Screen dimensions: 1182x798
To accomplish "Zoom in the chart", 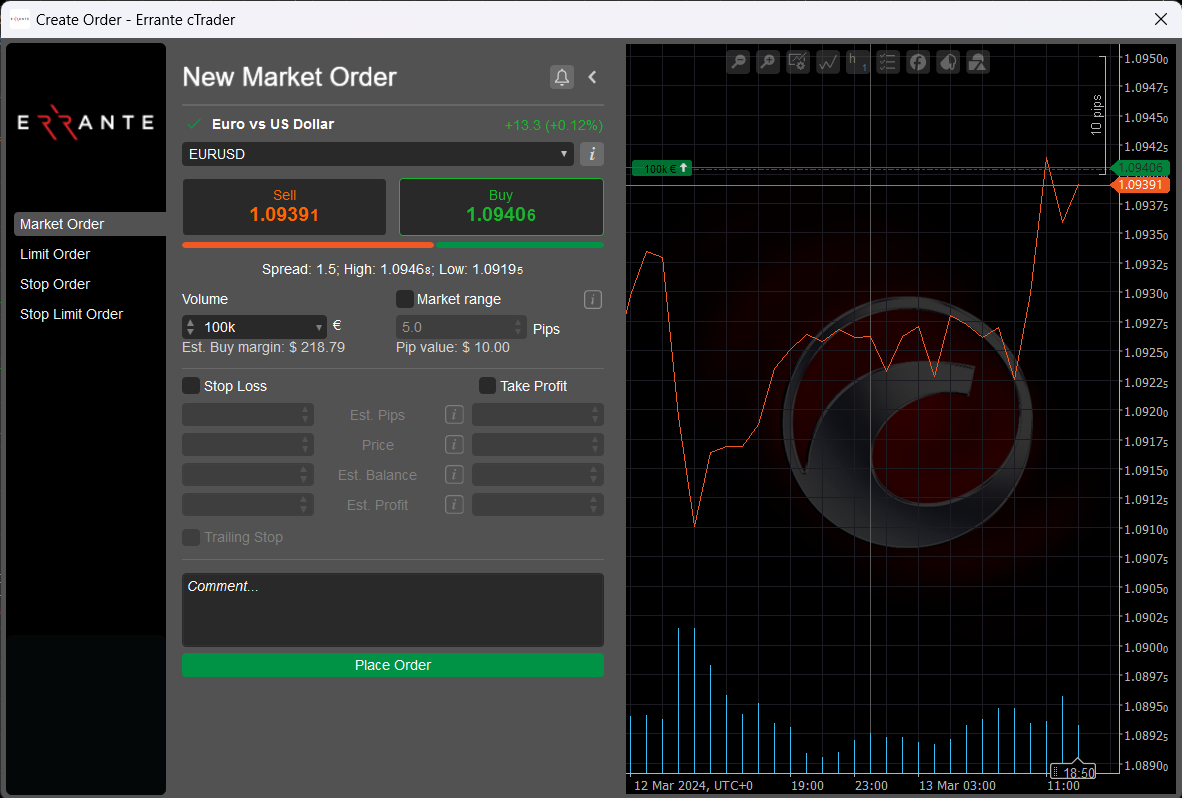I will coord(768,62).
